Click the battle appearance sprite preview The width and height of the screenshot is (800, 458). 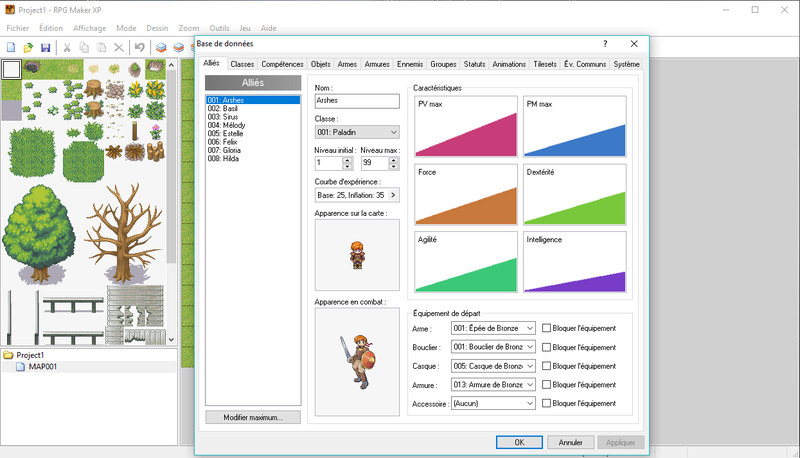(357, 362)
